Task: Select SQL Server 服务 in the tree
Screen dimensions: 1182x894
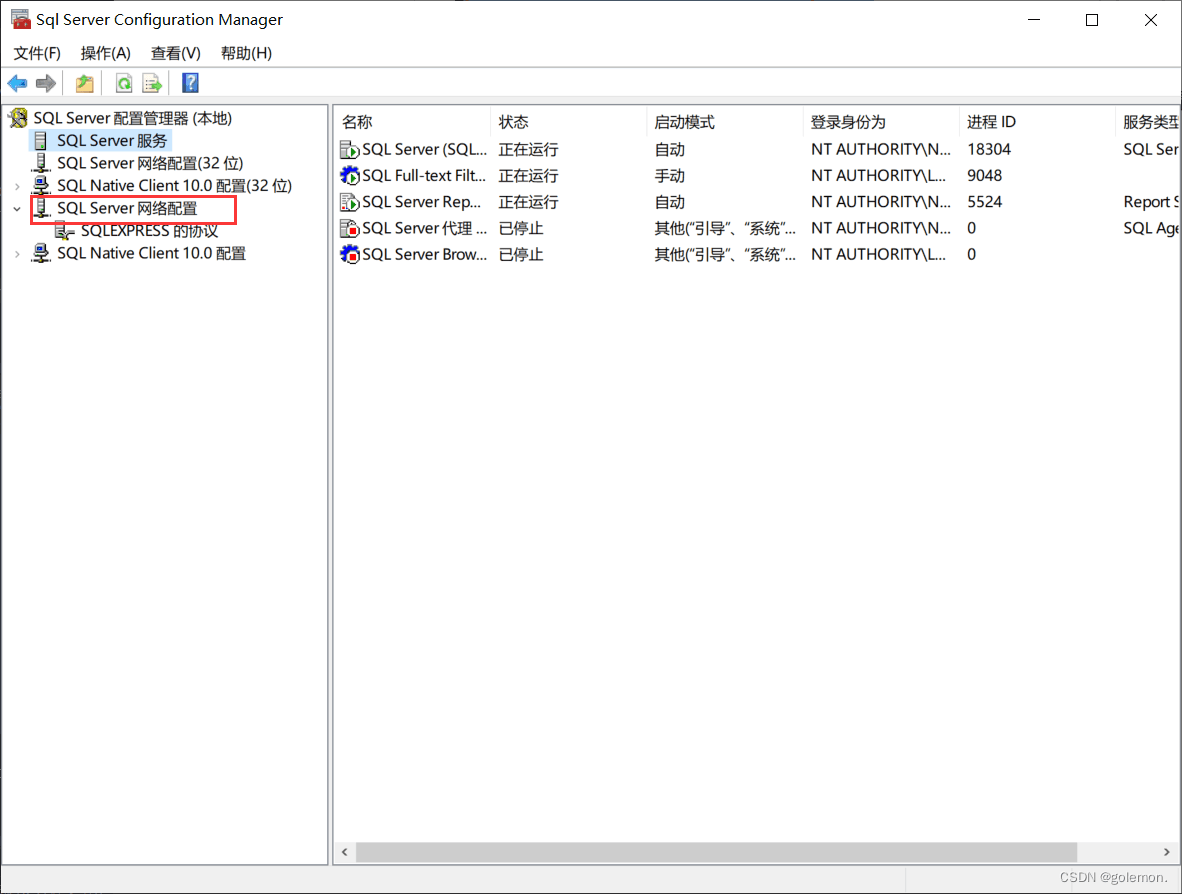Action: pyautogui.click(x=112, y=141)
